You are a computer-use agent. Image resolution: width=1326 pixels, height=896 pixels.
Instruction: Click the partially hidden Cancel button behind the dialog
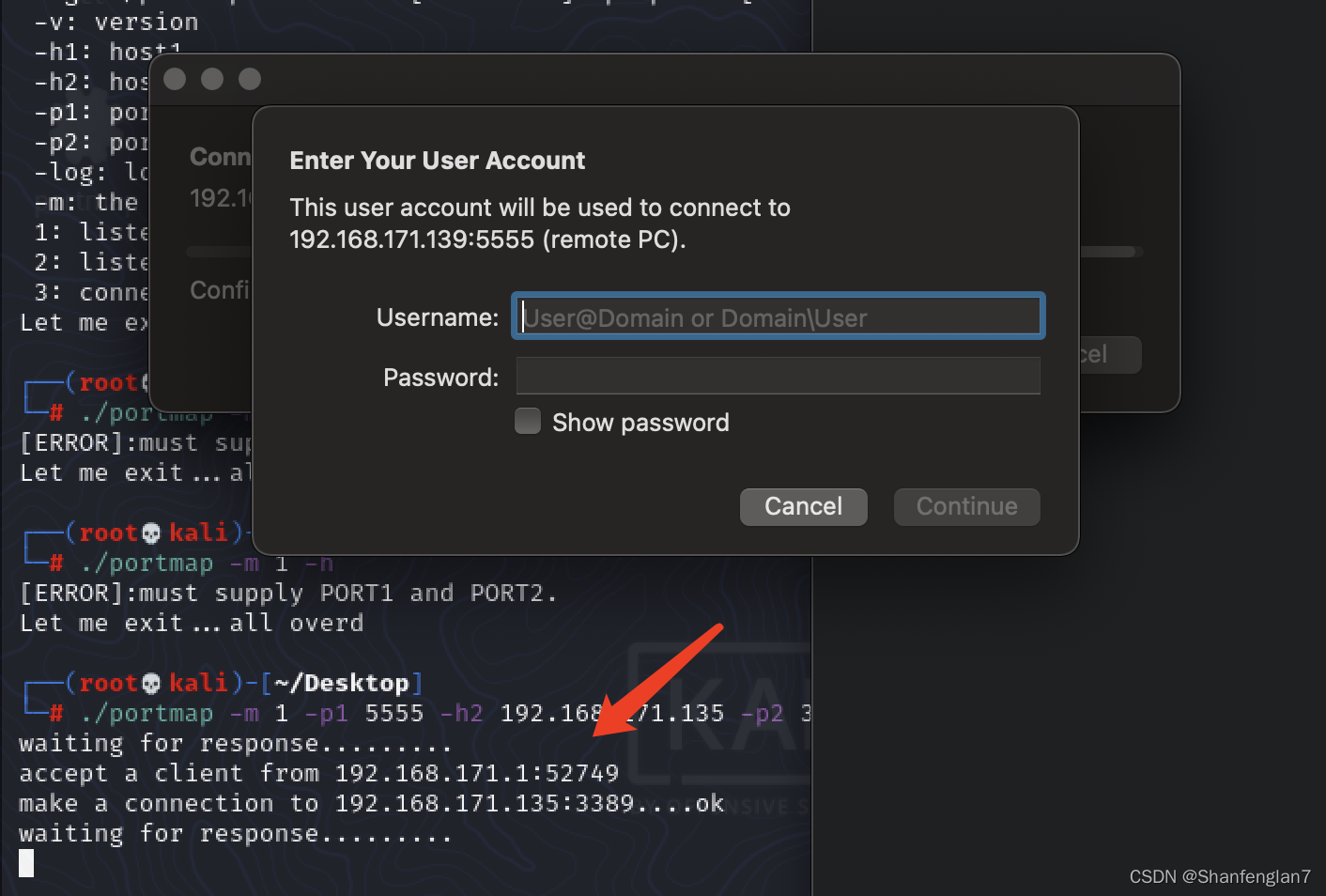(1110, 355)
